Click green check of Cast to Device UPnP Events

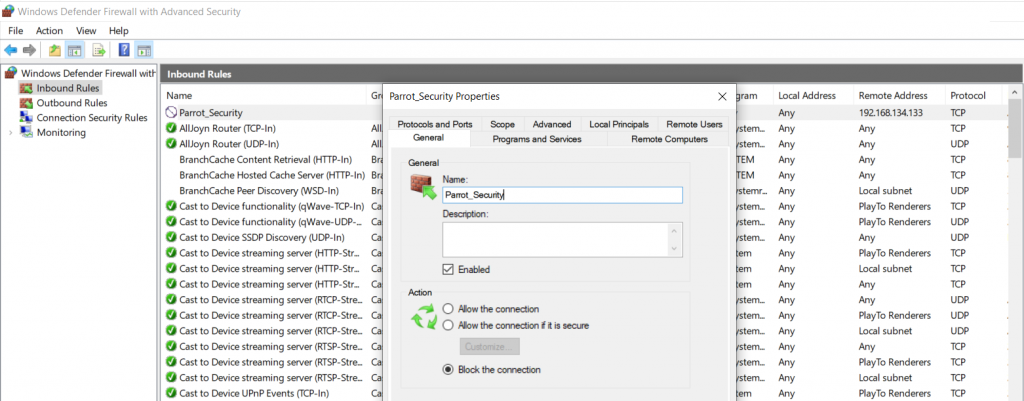tap(172, 393)
